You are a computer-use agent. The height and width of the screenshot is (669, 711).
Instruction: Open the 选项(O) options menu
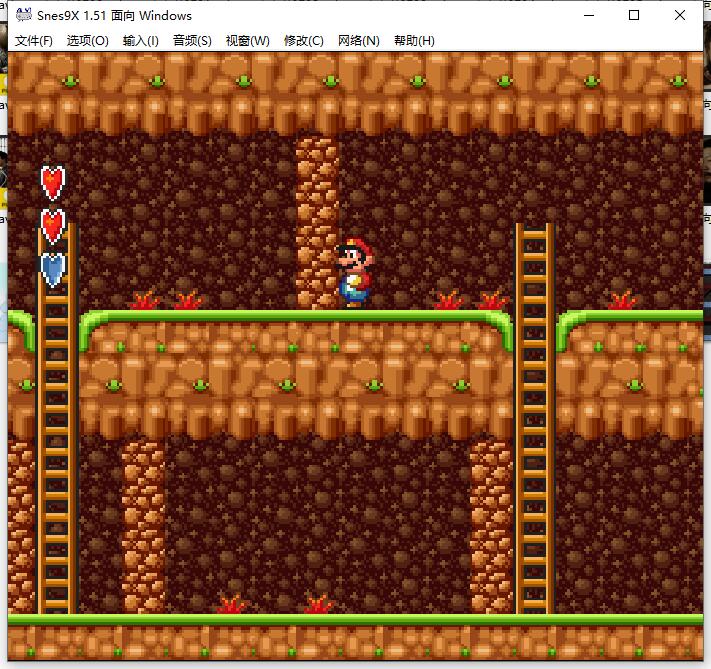coord(88,41)
